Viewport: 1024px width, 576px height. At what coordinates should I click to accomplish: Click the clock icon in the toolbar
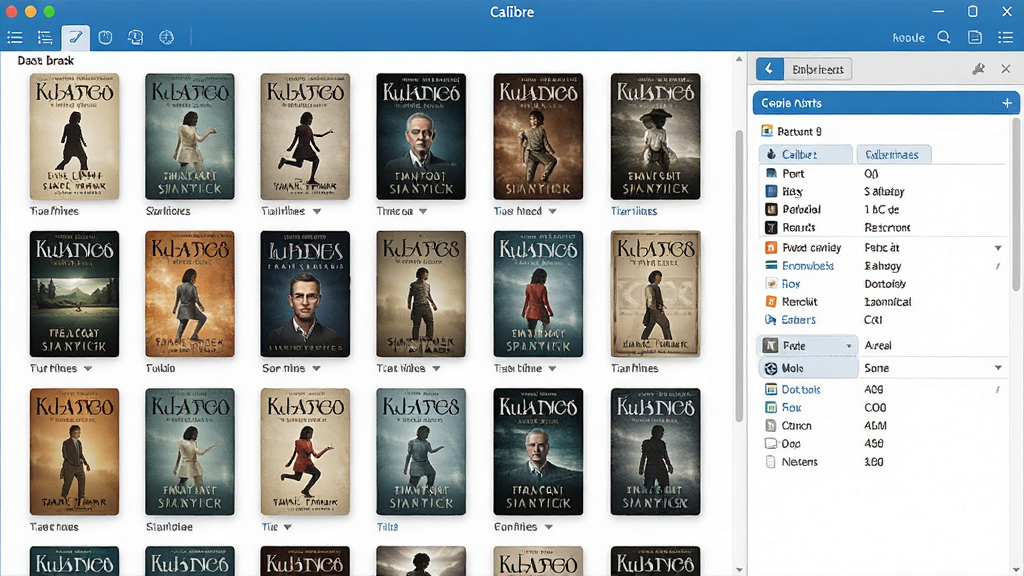105,38
